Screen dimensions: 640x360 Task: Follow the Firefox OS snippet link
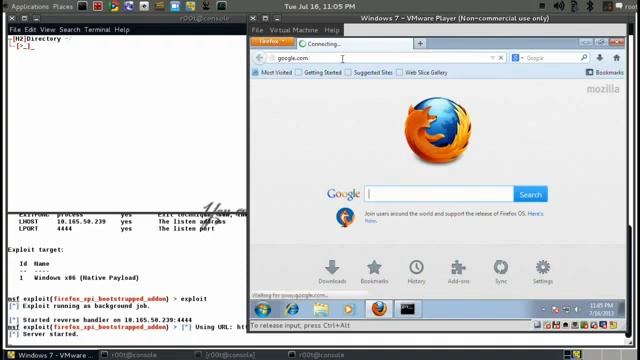[x=535, y=213]
